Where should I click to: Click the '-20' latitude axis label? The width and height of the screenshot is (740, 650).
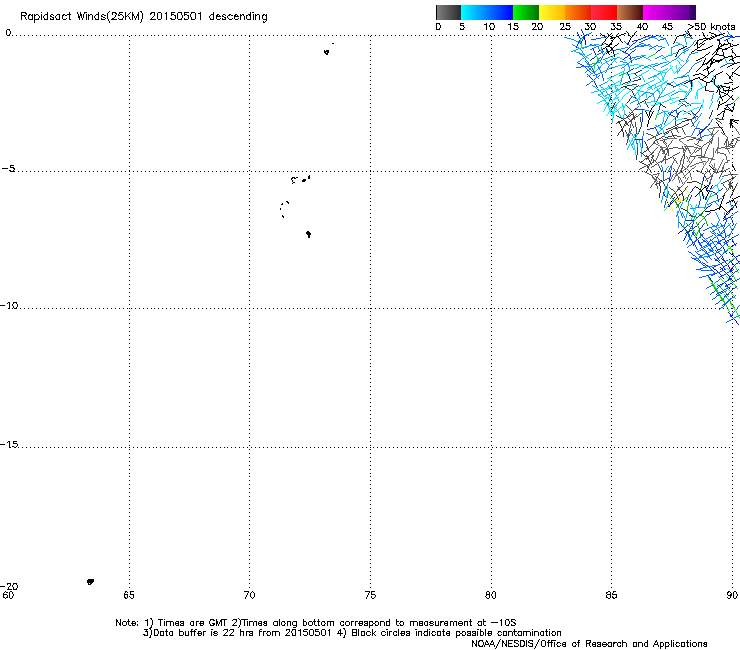tap(9, 586)
